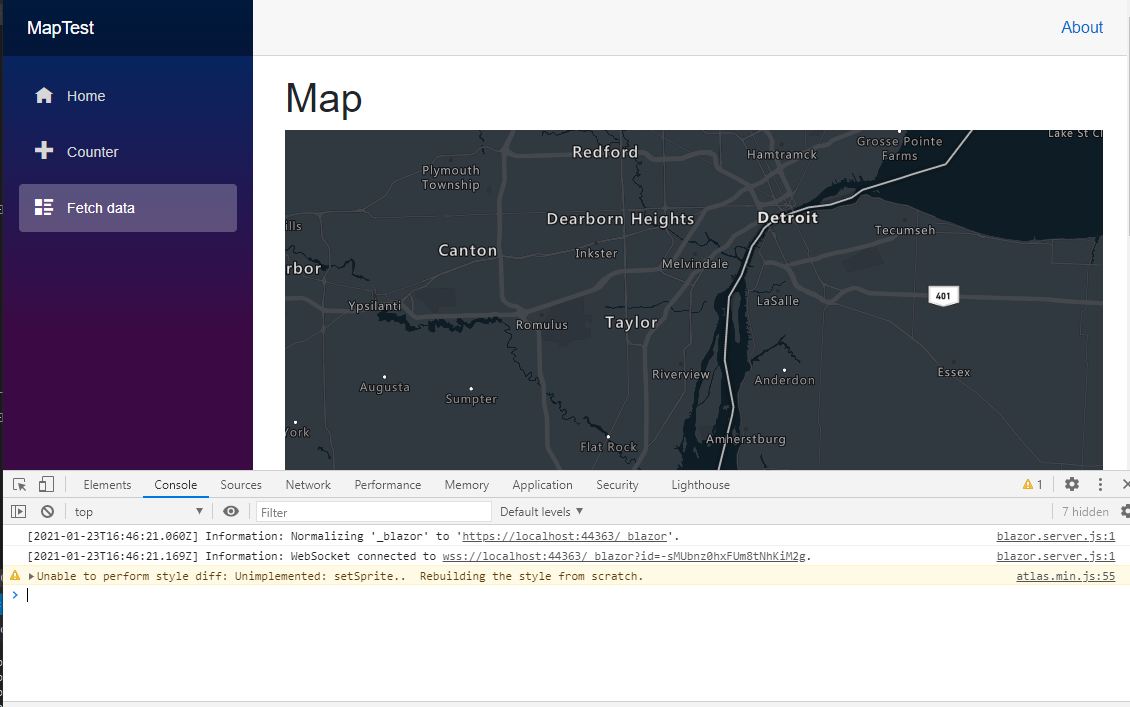Open DevTools settings gear
This screenshot has width=1130, height=707.
[1071, 484]
